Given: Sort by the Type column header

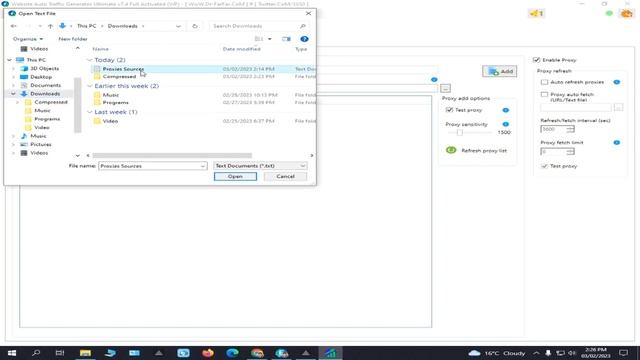Looking at the screenshot, I should coord(301,49).
